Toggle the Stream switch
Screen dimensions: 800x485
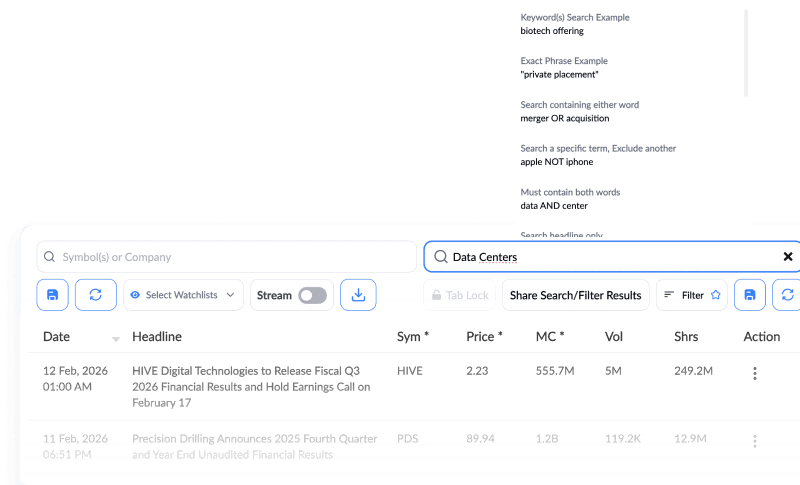(312, 295)
